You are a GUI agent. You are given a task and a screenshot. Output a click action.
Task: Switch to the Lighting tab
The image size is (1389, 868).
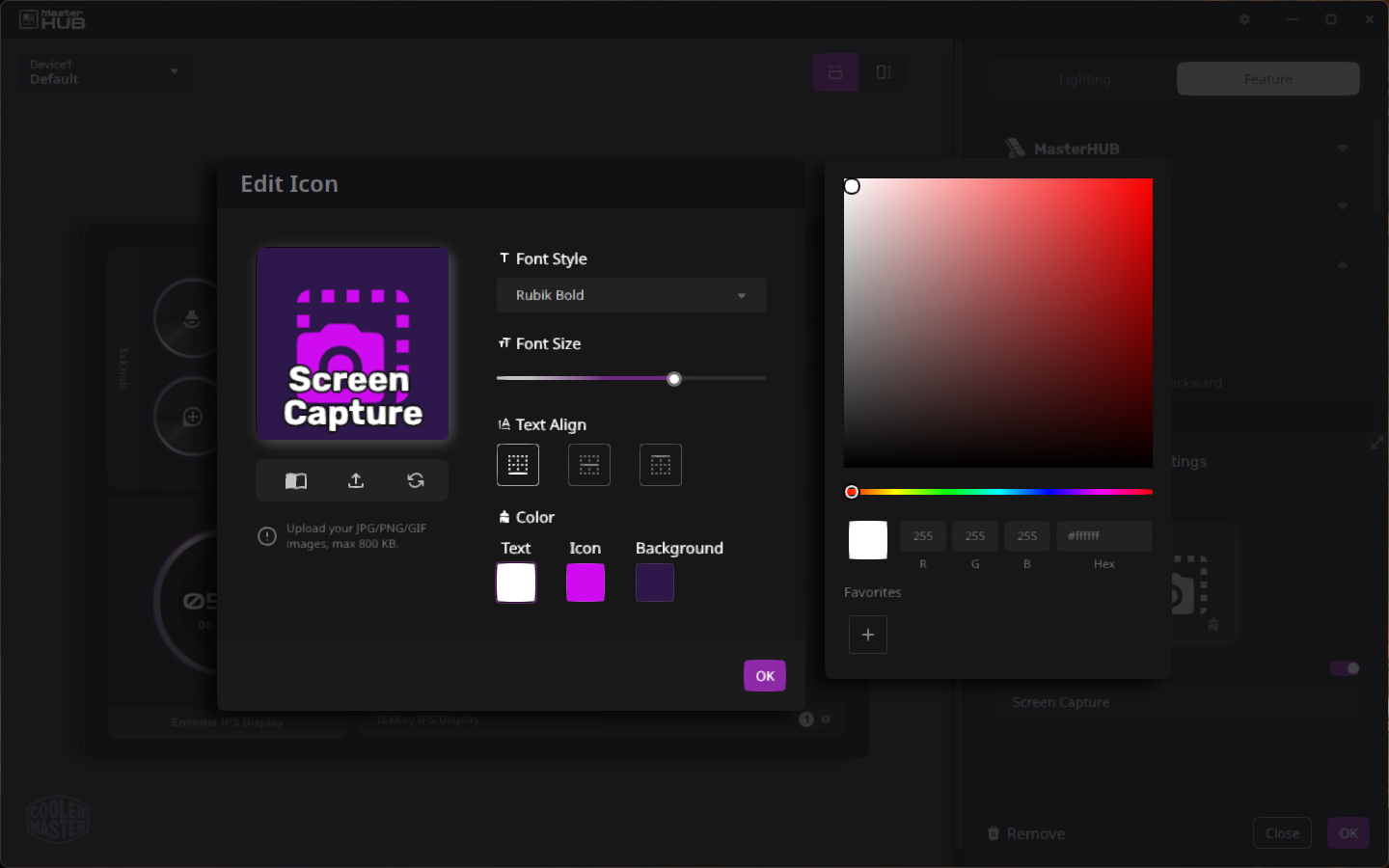coord(1084,79)
